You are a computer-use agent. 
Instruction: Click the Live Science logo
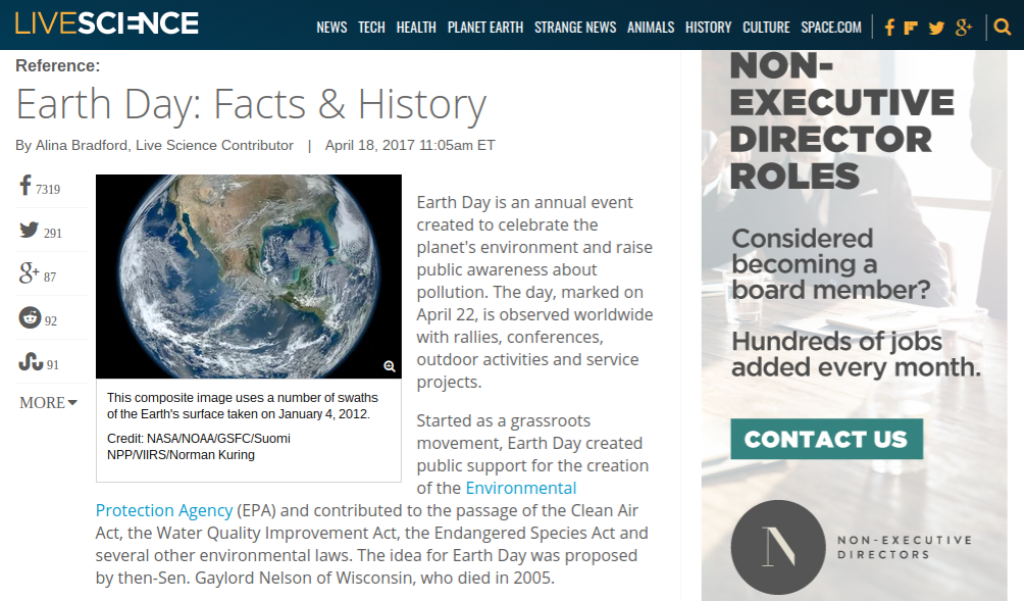[107, 24]
